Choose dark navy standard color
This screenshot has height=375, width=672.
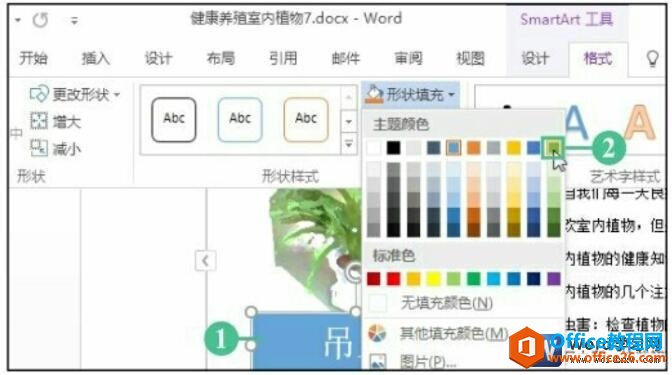534,279
